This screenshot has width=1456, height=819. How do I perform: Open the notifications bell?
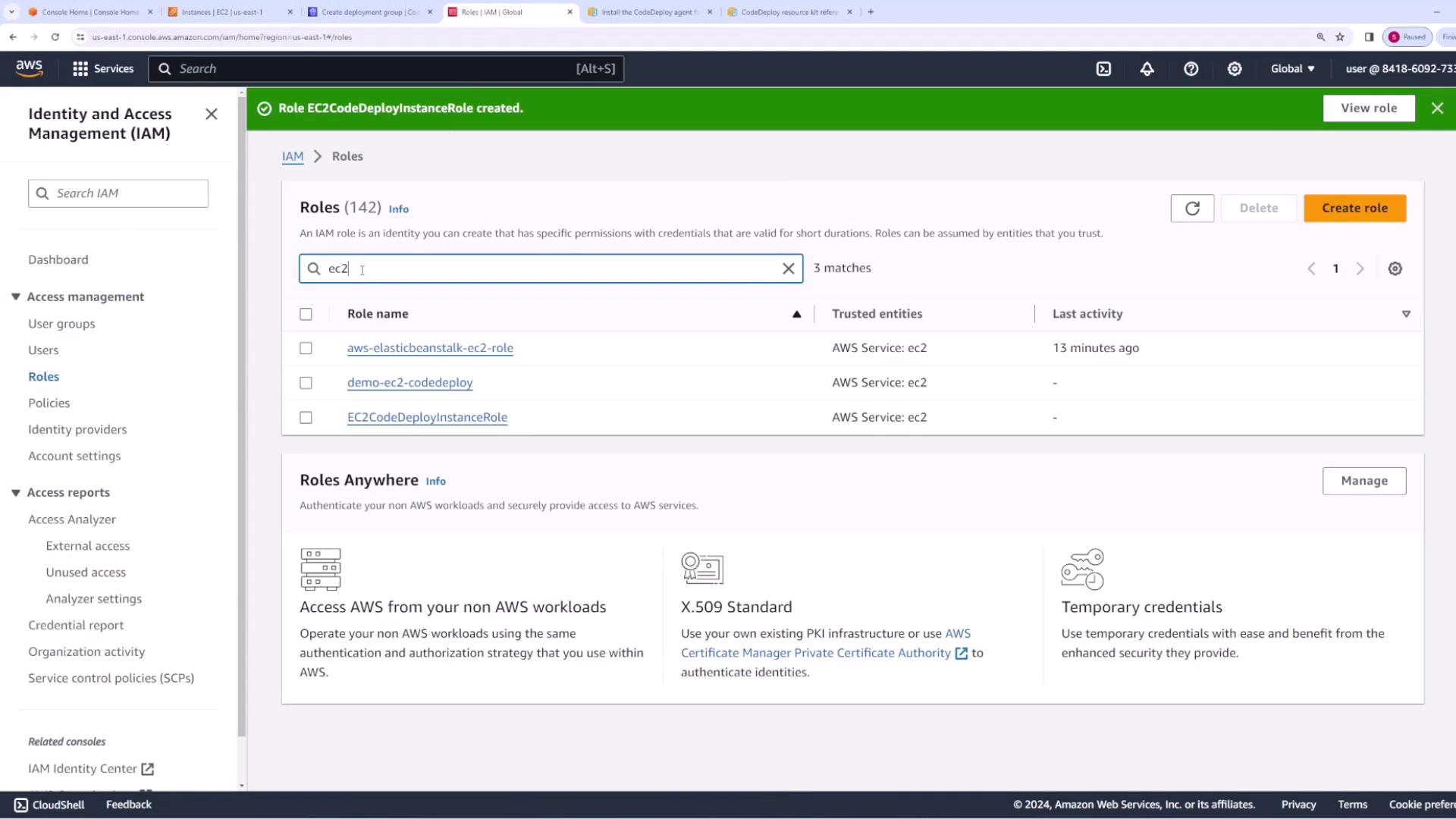1147,69
